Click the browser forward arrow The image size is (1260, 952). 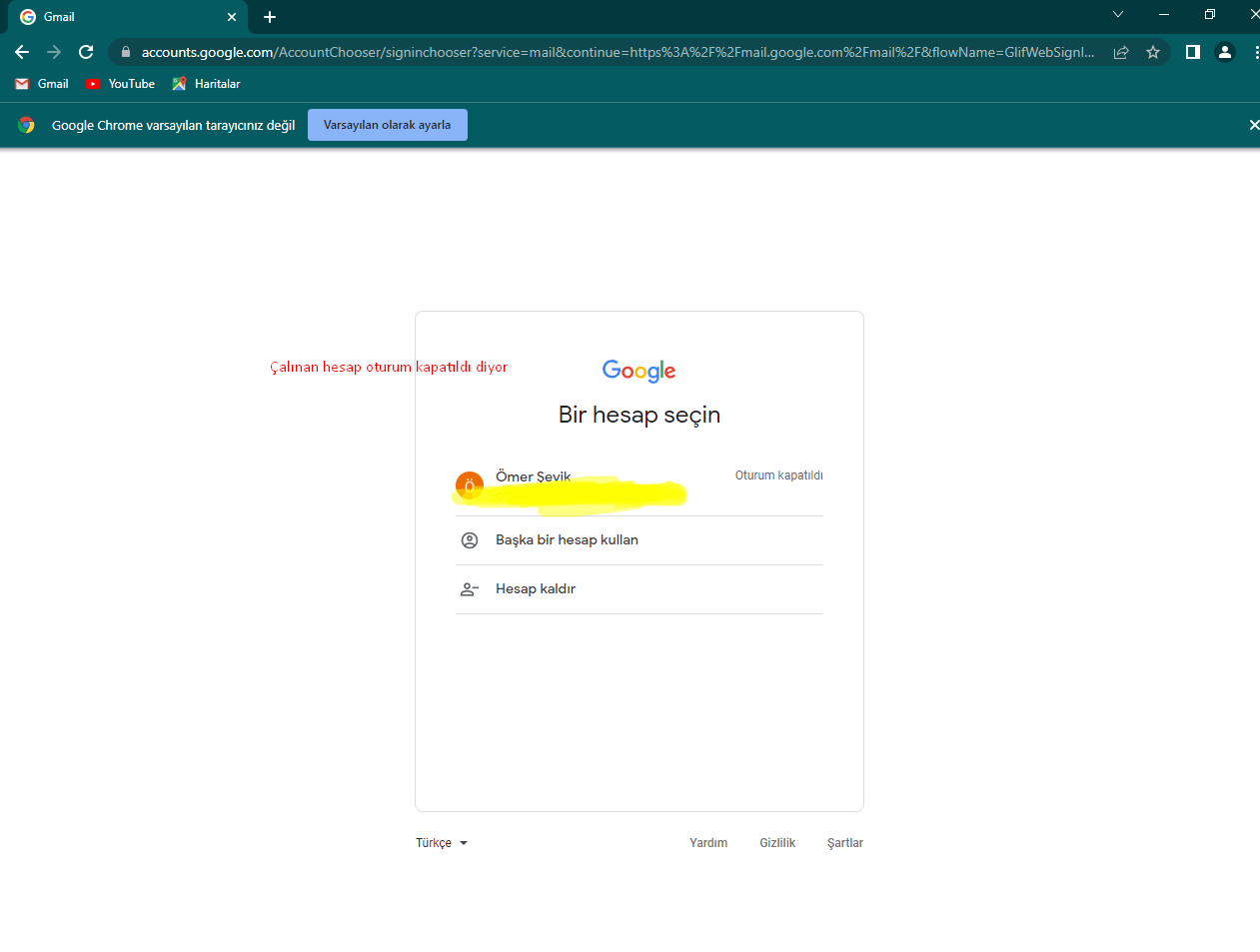54,52
